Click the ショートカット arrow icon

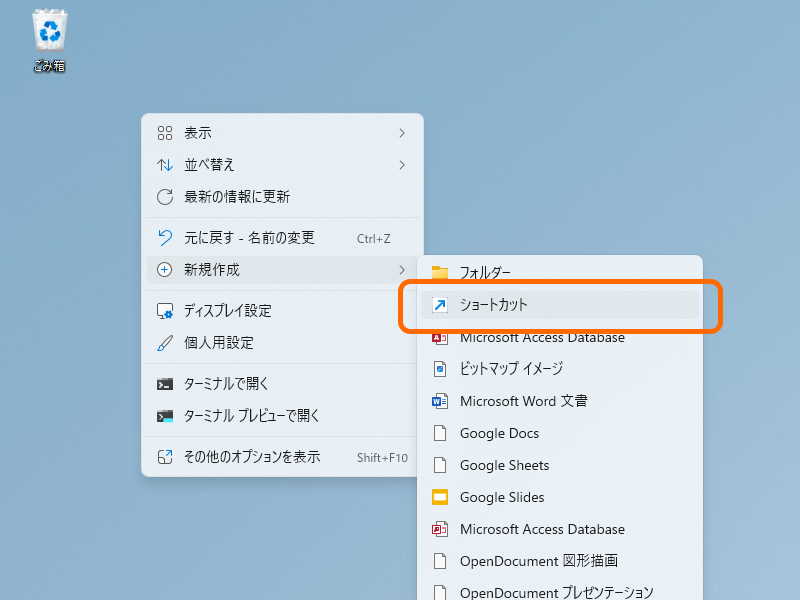click(x=442, y=305)
